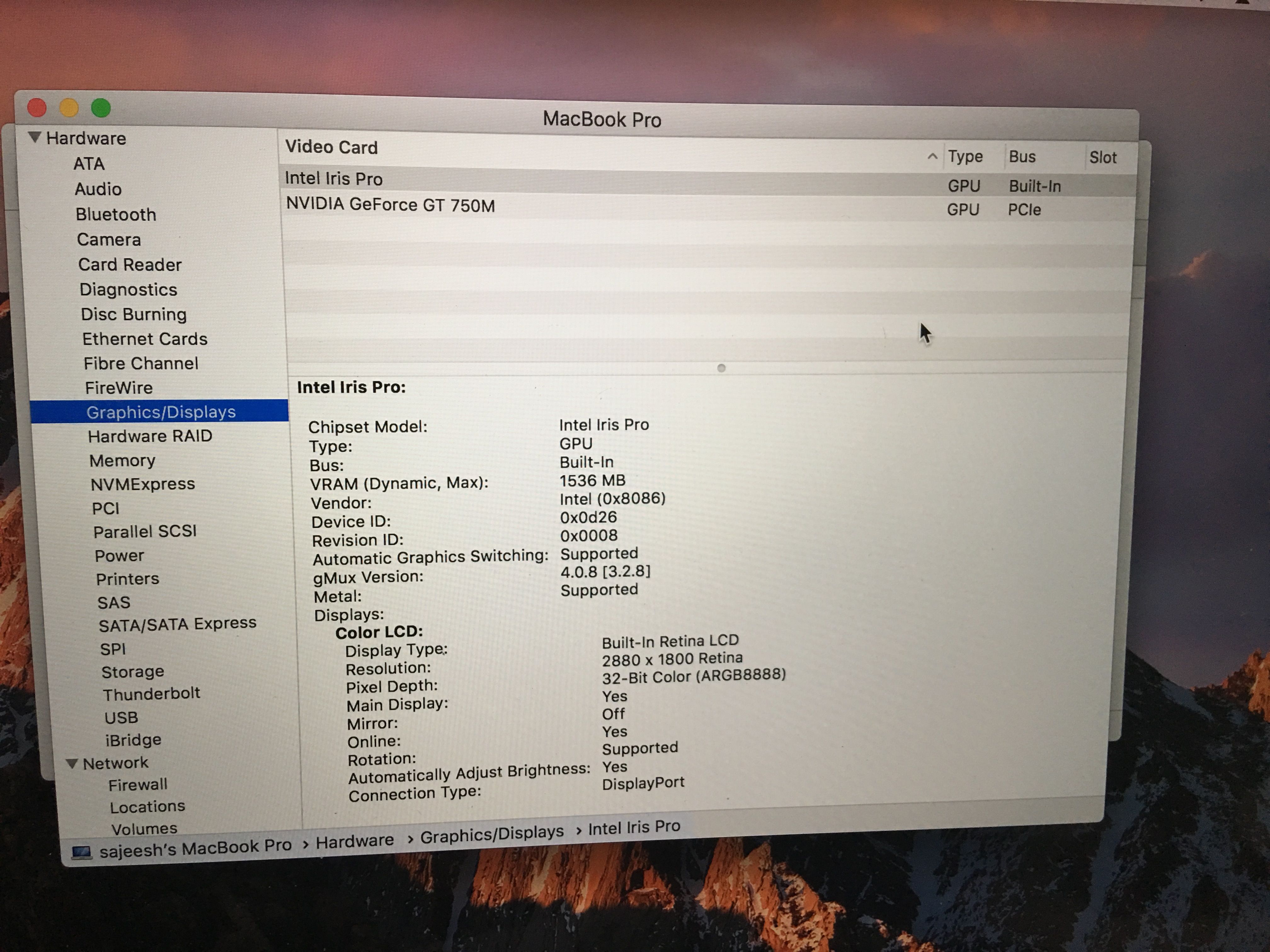
Task: Select Locations under Network
Action: [x=147, y=807]
